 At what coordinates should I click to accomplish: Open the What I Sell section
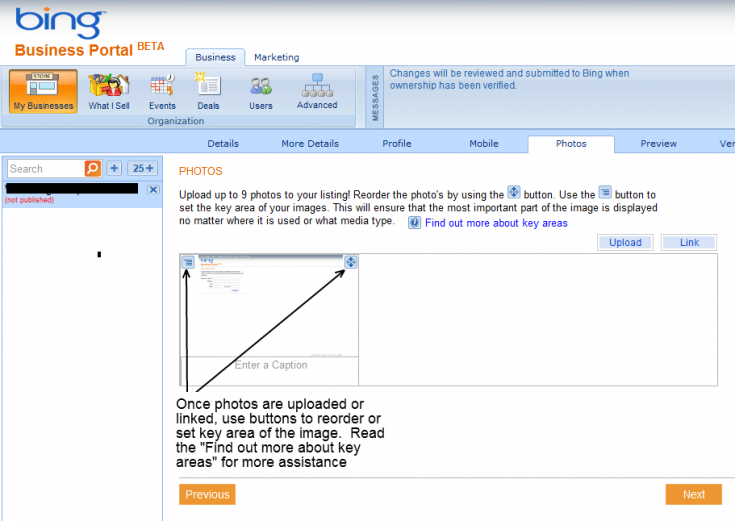(109, 92)
